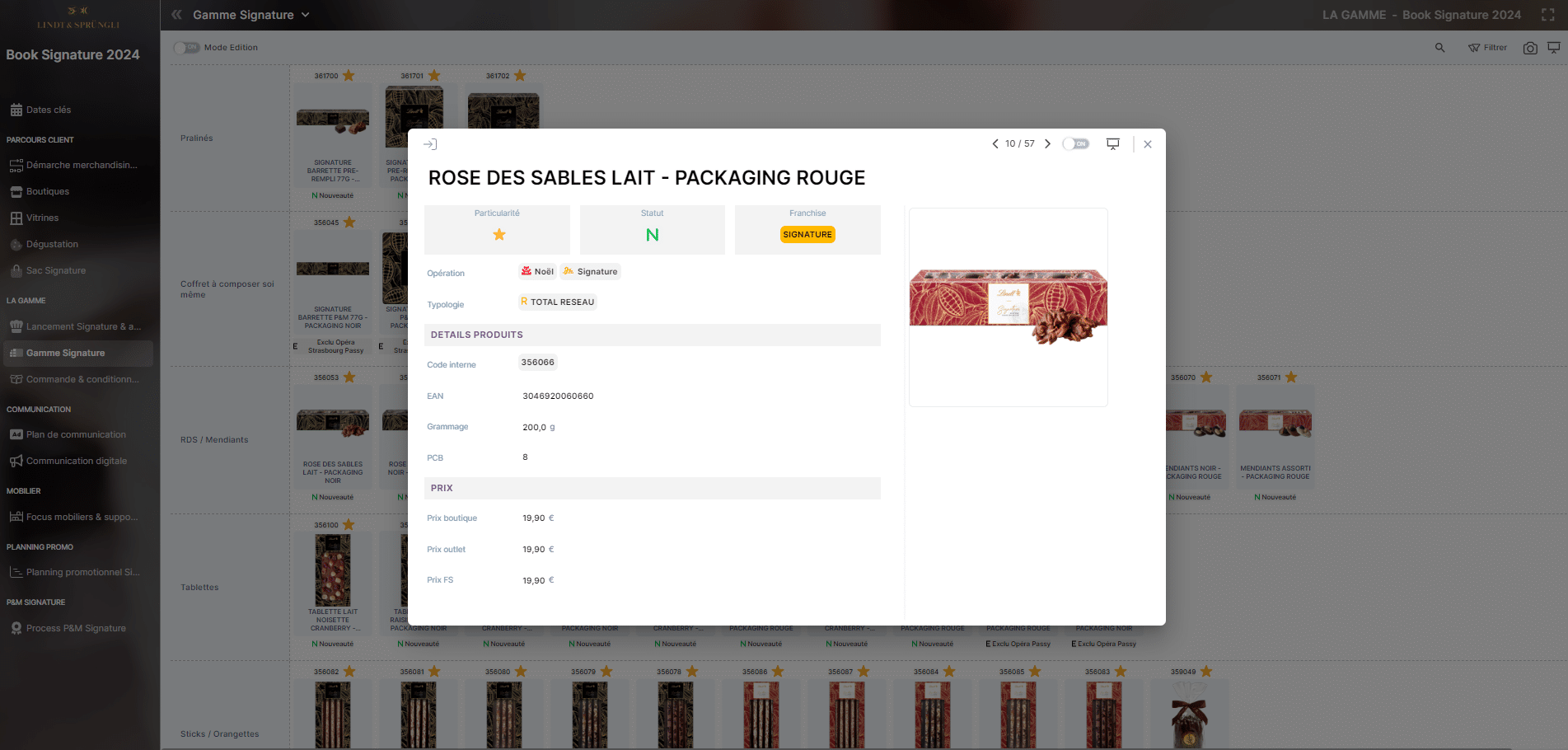Click the Sticks / Orangettes category label

point(220,734)
